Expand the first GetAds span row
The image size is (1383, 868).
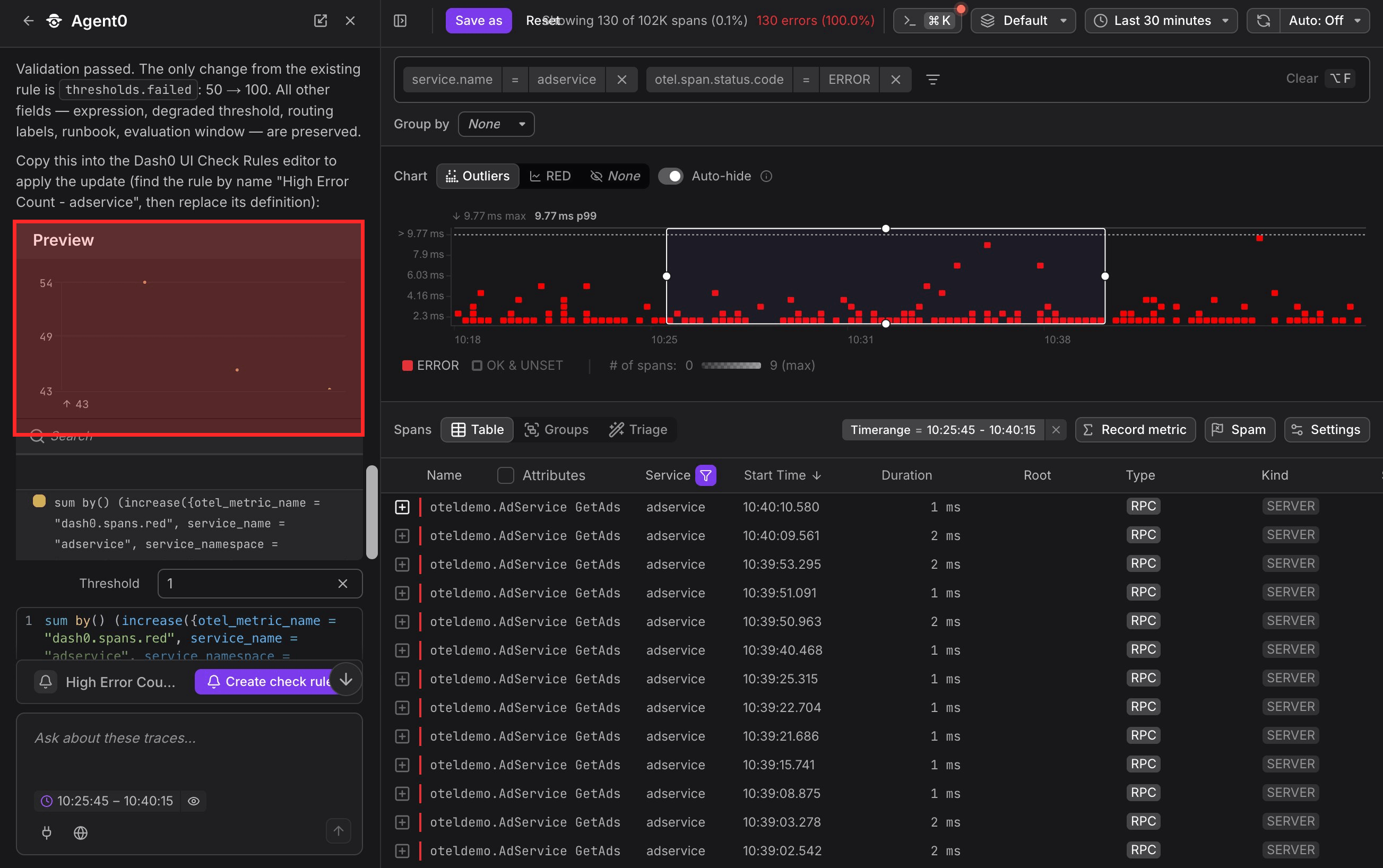coord(402,507)
